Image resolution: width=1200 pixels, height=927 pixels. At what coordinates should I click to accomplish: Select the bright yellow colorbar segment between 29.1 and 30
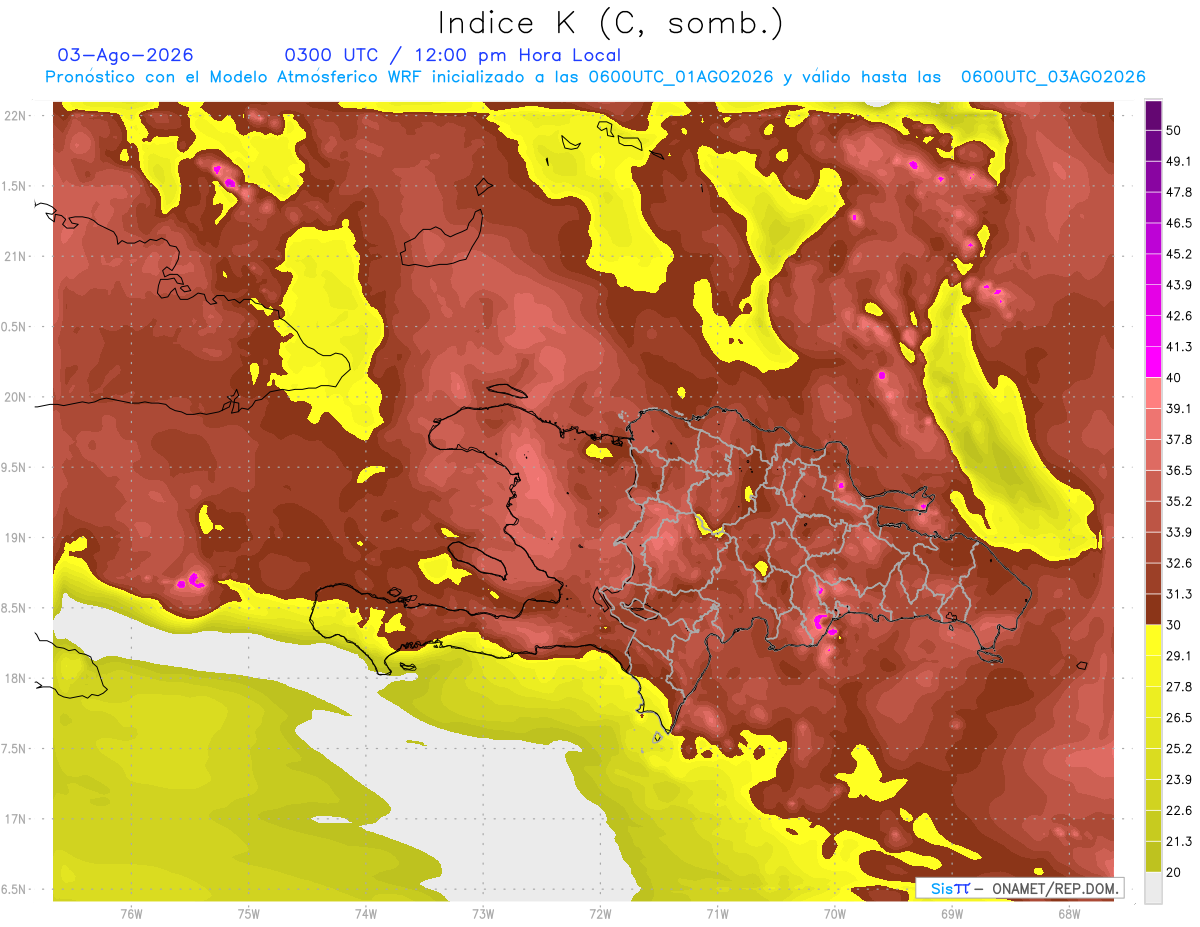[x=1153, y=640]
